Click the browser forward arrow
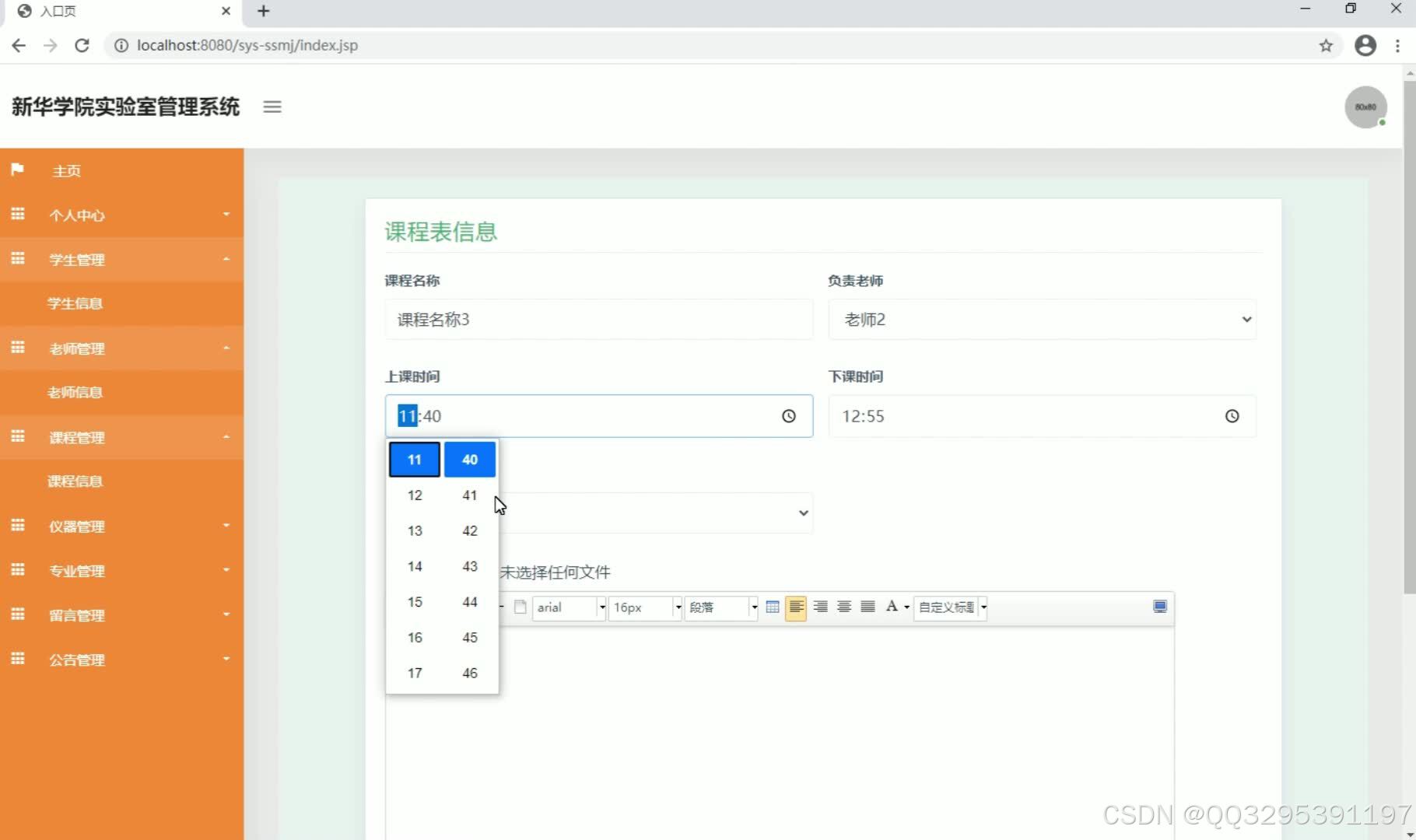This screenshot has height=840, width=1416. click(x=51, y=45)
